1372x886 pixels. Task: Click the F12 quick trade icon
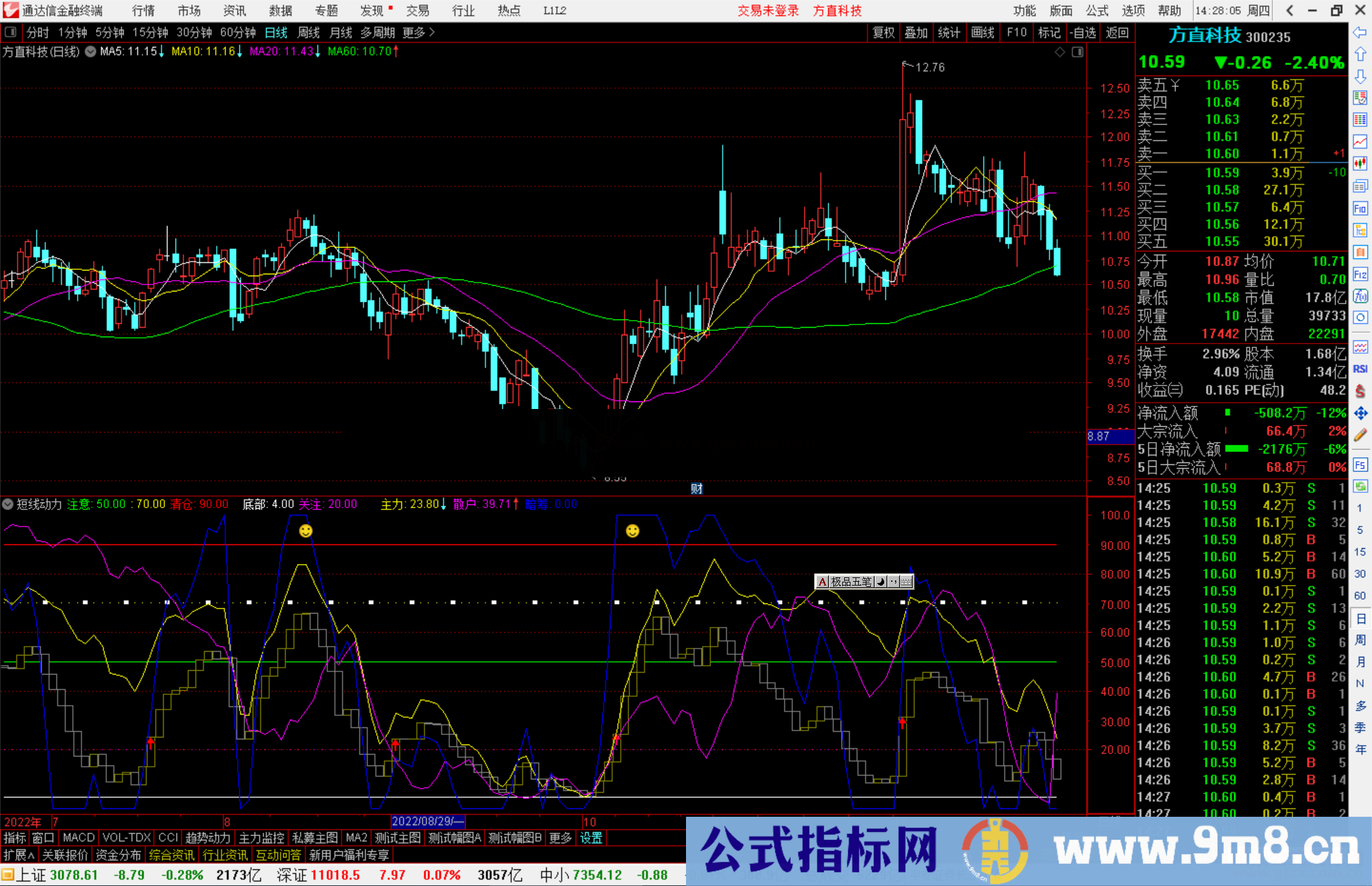[1361, 273]
